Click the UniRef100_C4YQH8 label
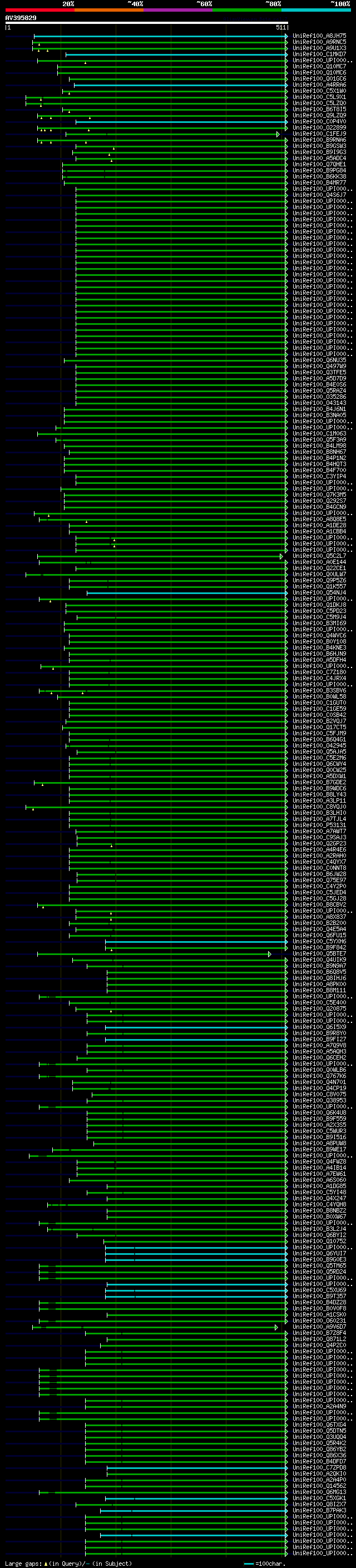 [319, 1205]
